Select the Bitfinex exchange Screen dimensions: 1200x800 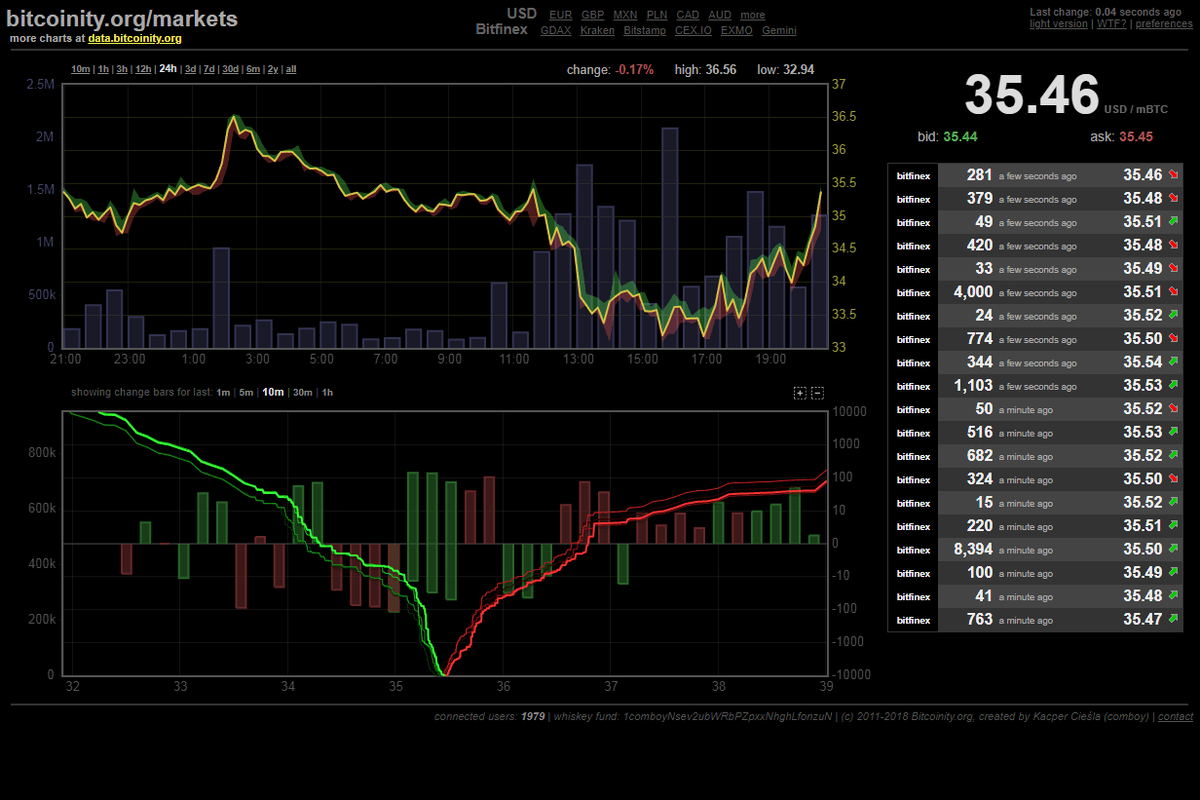point(503,30)
